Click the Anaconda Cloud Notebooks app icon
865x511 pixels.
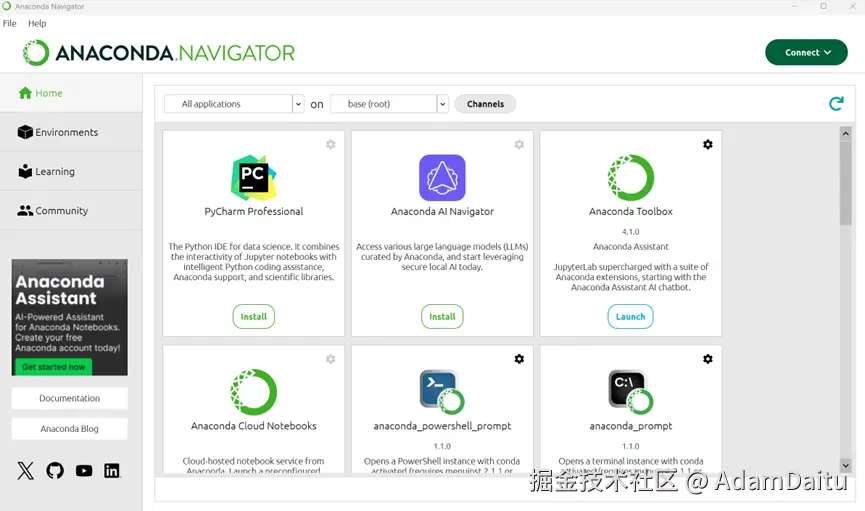254,392
